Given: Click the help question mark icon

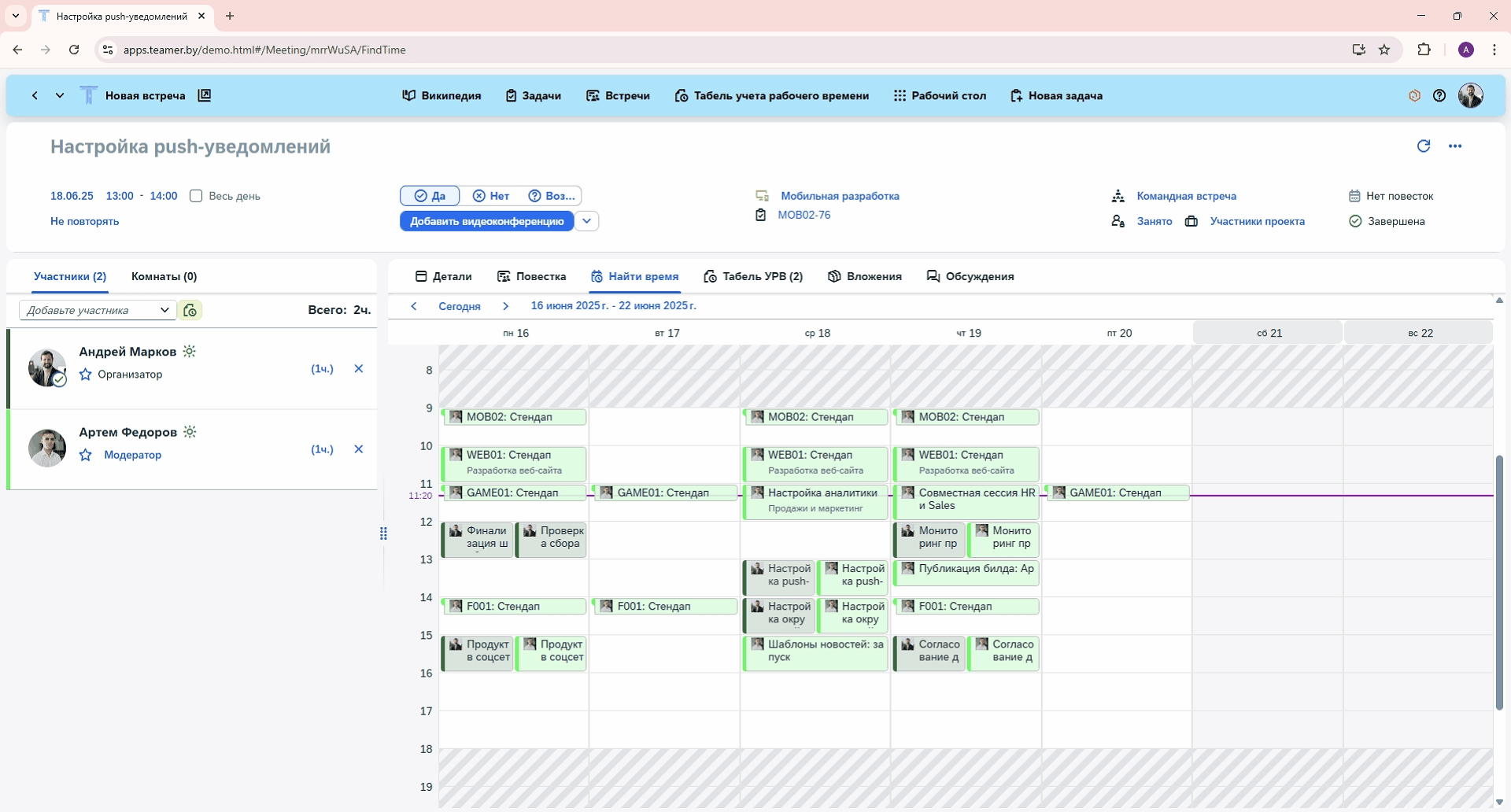Looking at the screenshot, I should [x=1439, y=96].
